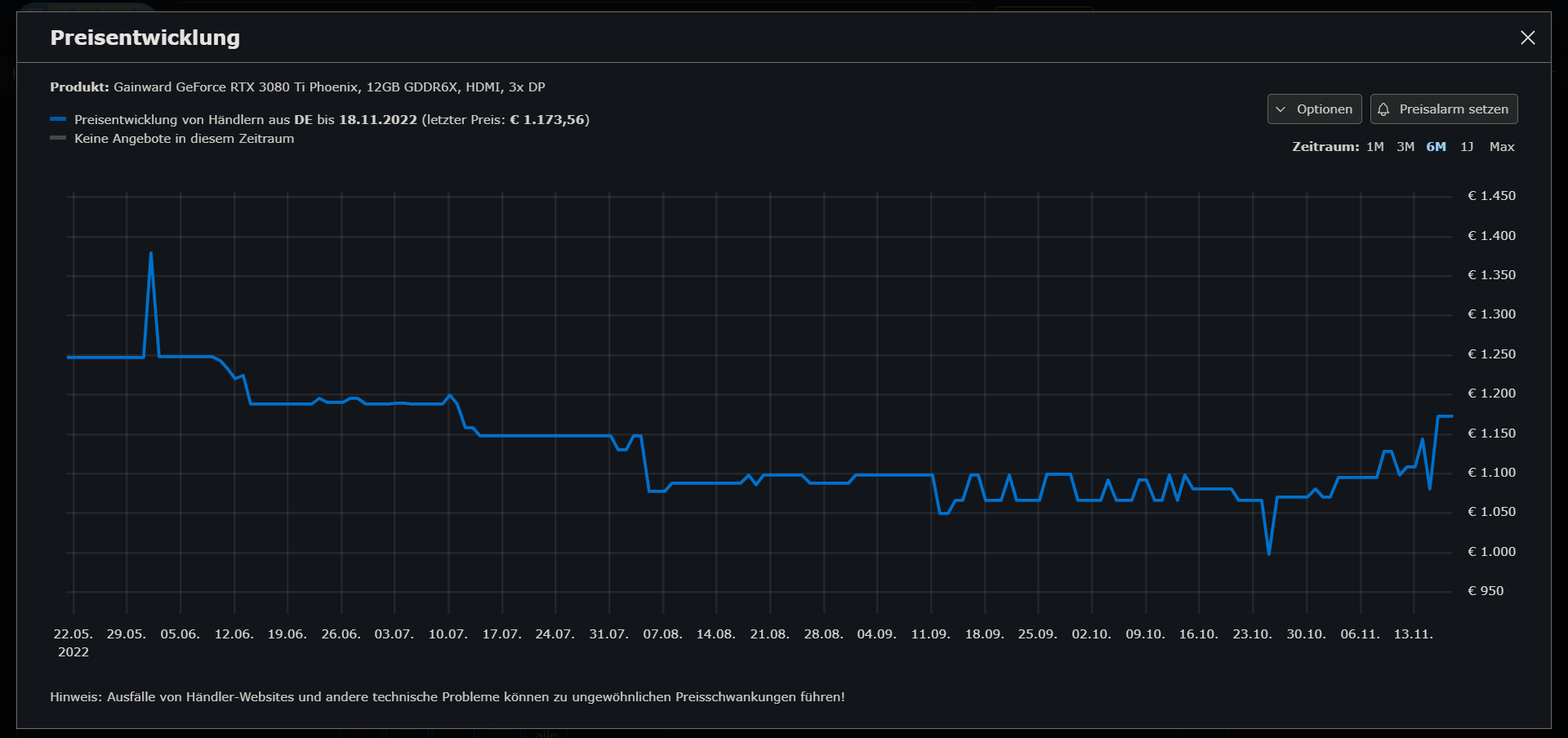Click the € 1.450 axis label
This screenshot has width=1568, height=738.
tap(1491, 196)
